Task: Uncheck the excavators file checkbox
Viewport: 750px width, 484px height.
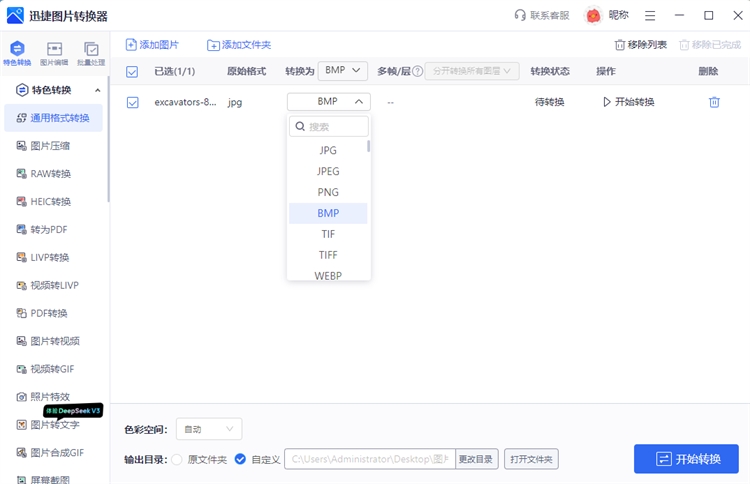Action: click(x=132, y=102)
